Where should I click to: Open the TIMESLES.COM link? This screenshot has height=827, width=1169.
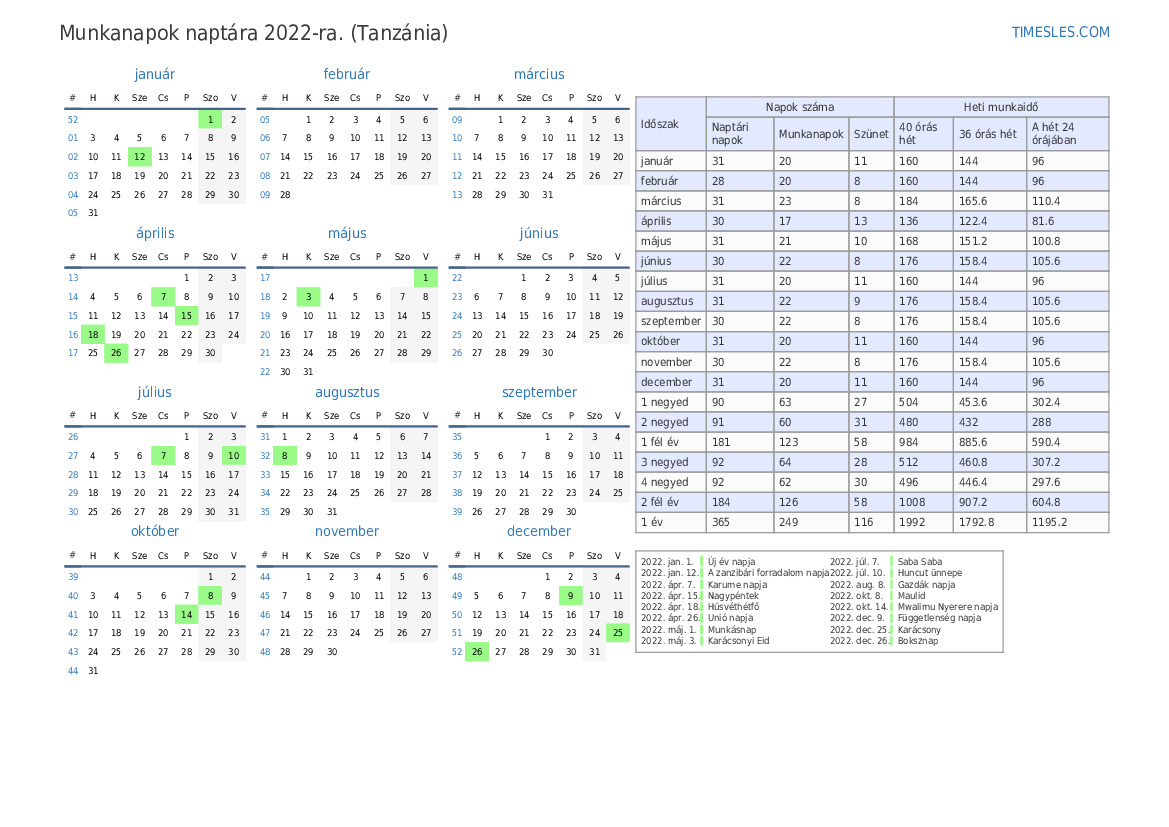pyautogui.click(x=1060, y=32)
